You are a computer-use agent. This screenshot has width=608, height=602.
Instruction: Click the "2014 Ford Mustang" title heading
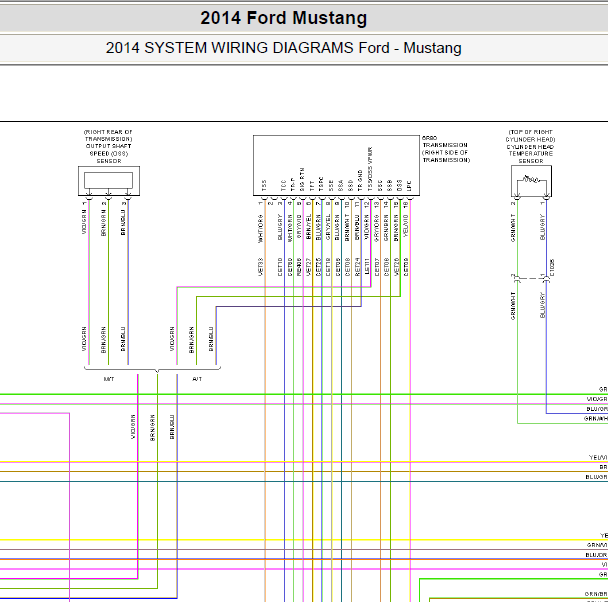(283, 18)
